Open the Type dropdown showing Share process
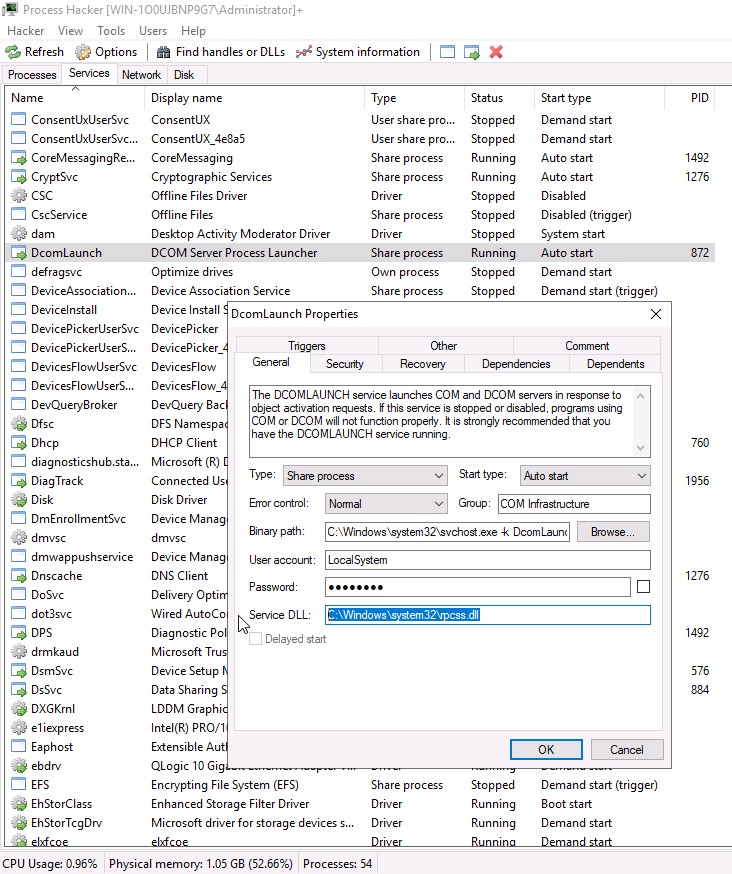This screenshot has width=732, height=874. [x=365, y=476]
